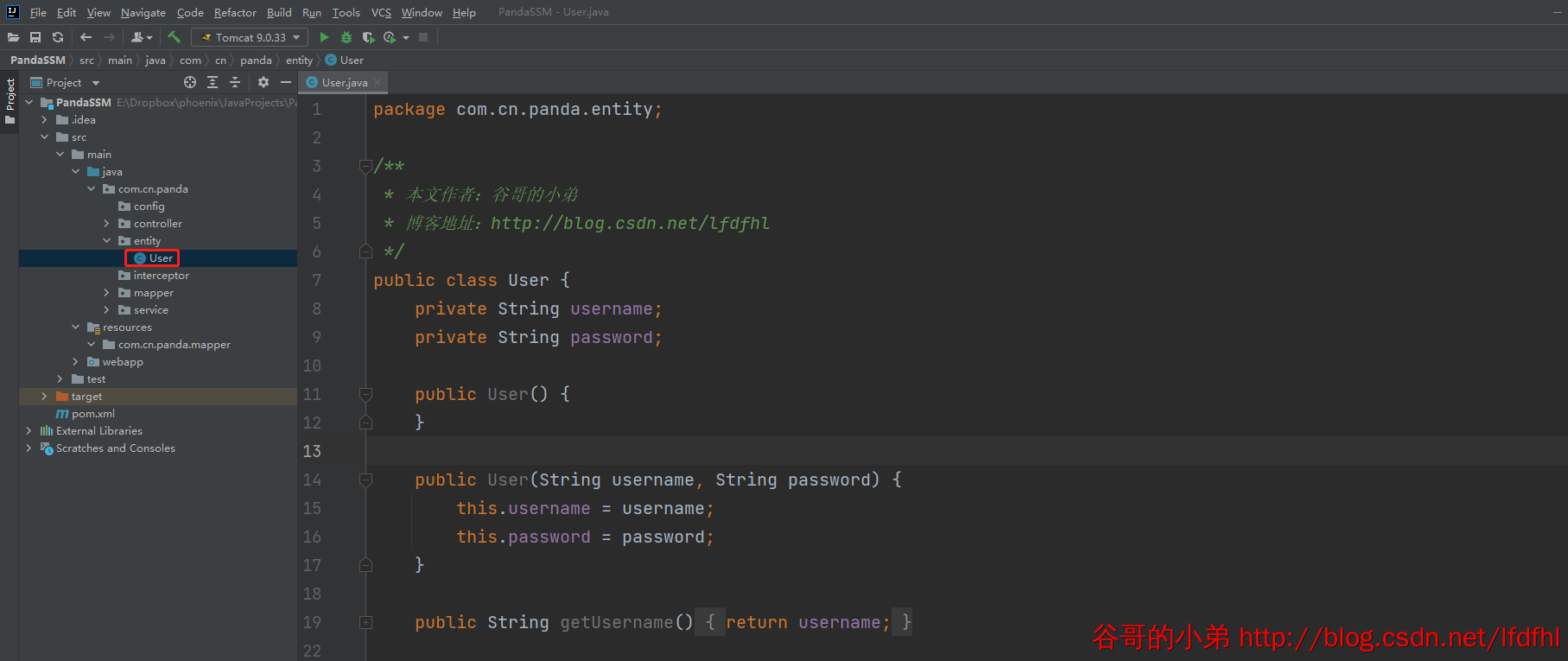Viewport: 1568px width, 661px height.
Task: Click PandaSSM in the breadcrumb bar
Action: point(38,60)
